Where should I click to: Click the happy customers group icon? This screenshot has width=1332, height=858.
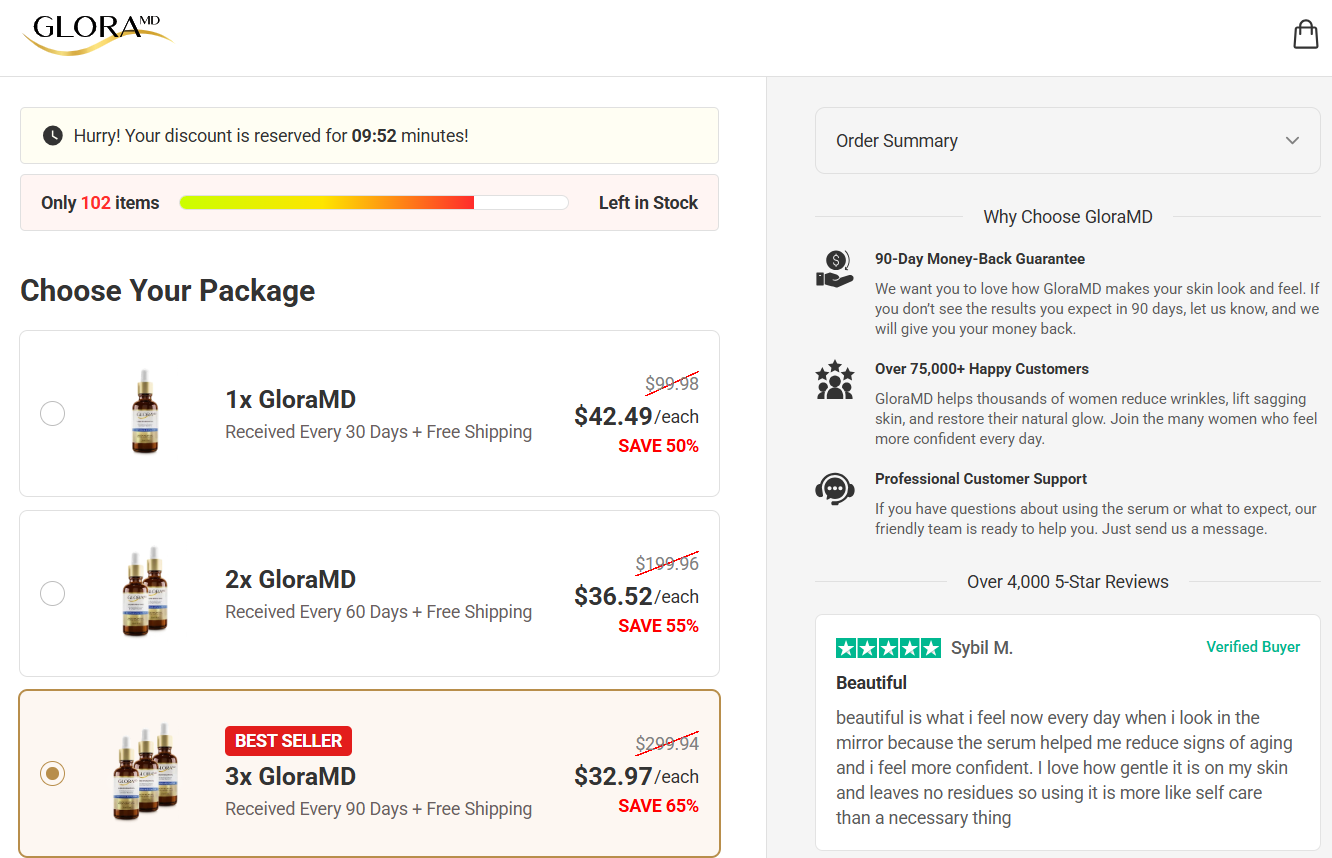point(834,380)
